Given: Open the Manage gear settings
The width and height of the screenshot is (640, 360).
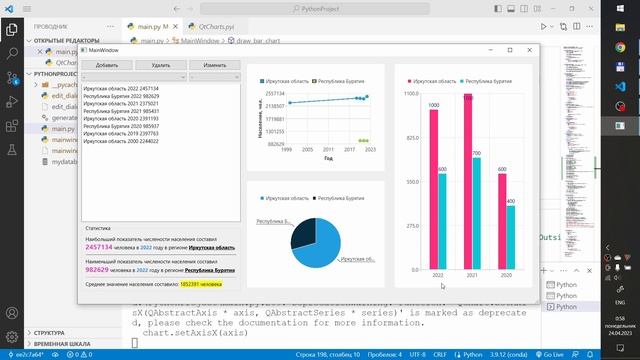Looking at the screenshot, I should pos(12,337).
